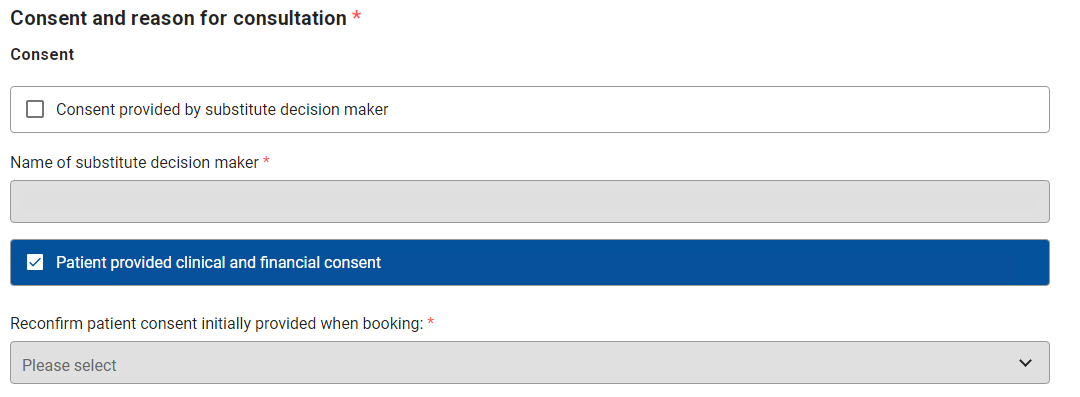1080x397 pixels.
Task: Click the white checkmark icon in blue row
Action: [34, 263]
